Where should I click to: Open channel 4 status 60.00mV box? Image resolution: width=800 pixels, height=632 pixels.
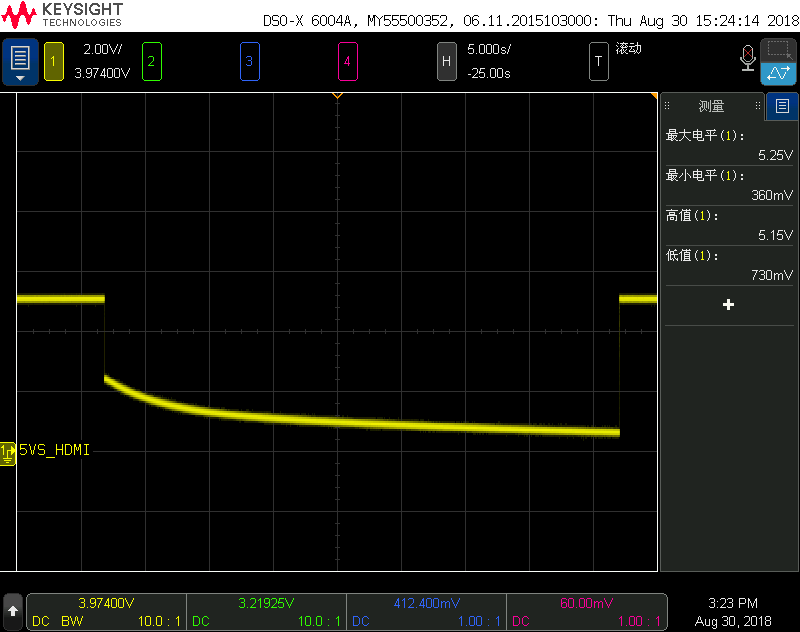pyautogui.click(x=587, y=612)
